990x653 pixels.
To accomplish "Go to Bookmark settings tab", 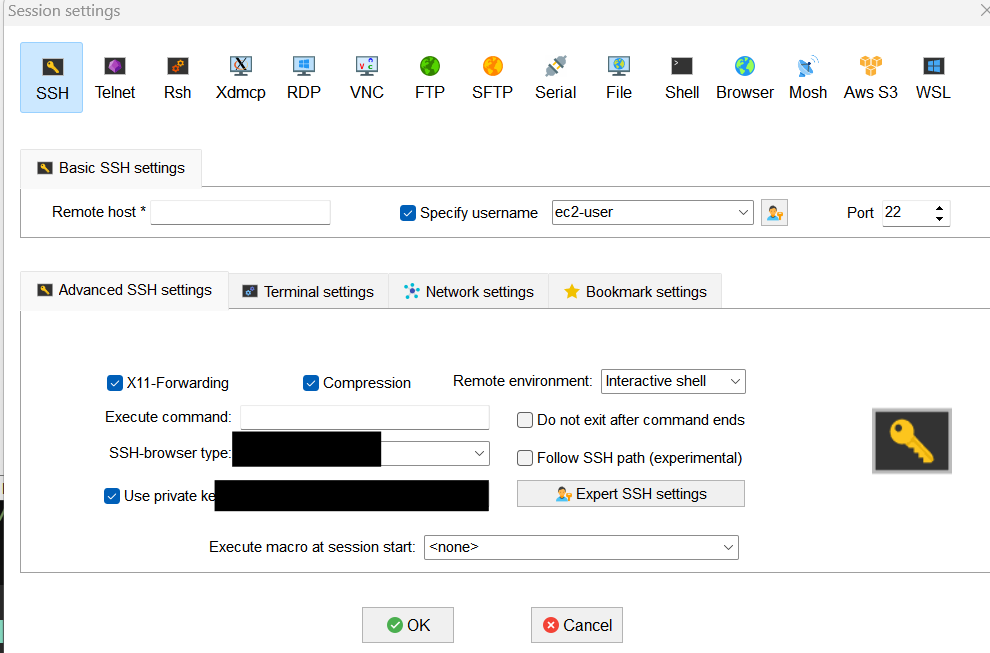I will point(635,292).
